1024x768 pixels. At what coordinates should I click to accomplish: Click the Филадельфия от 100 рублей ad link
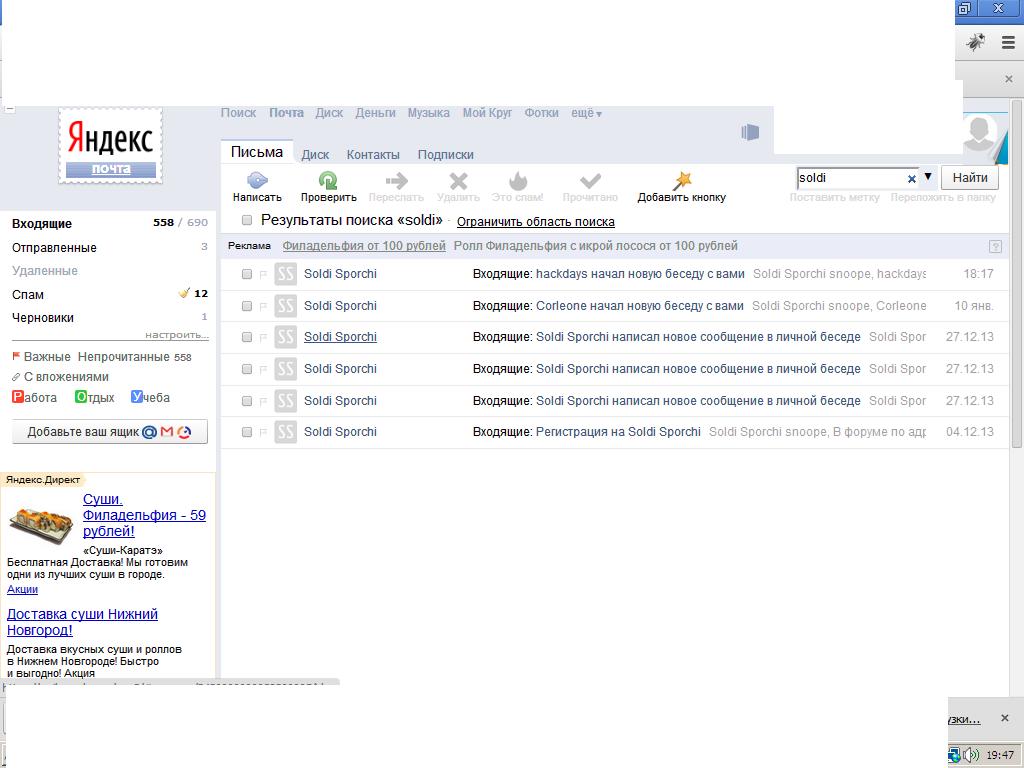pyautogui.click(x=364, y=246)
